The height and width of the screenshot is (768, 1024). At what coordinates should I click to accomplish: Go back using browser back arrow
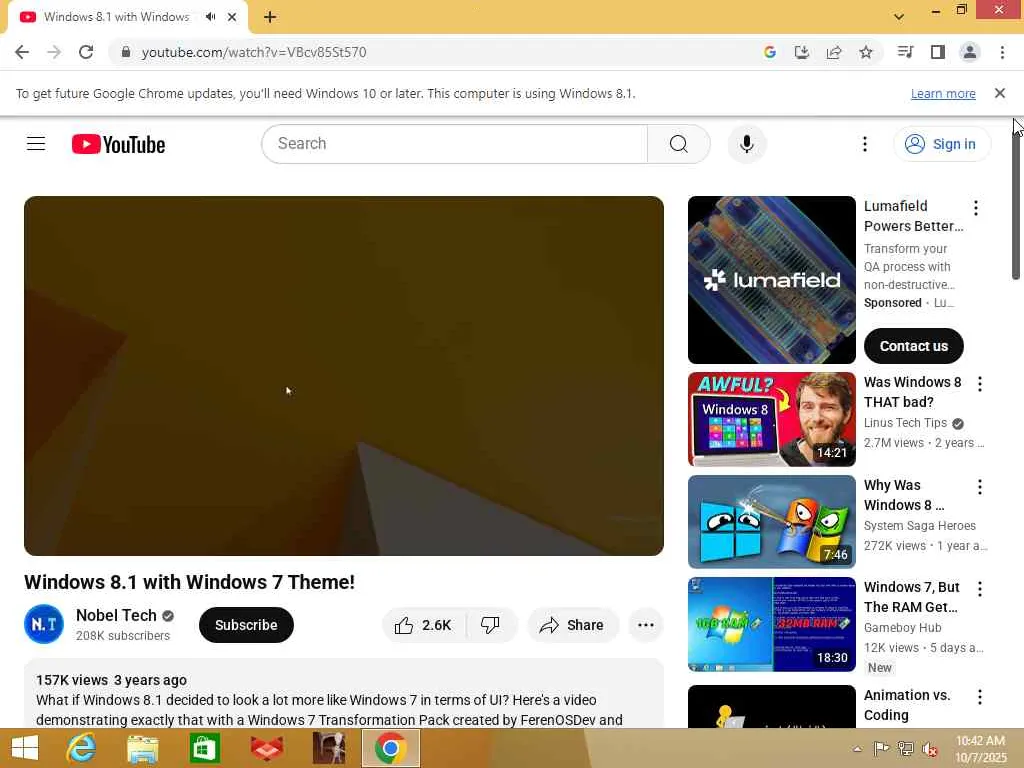click(x=22, y=52)
